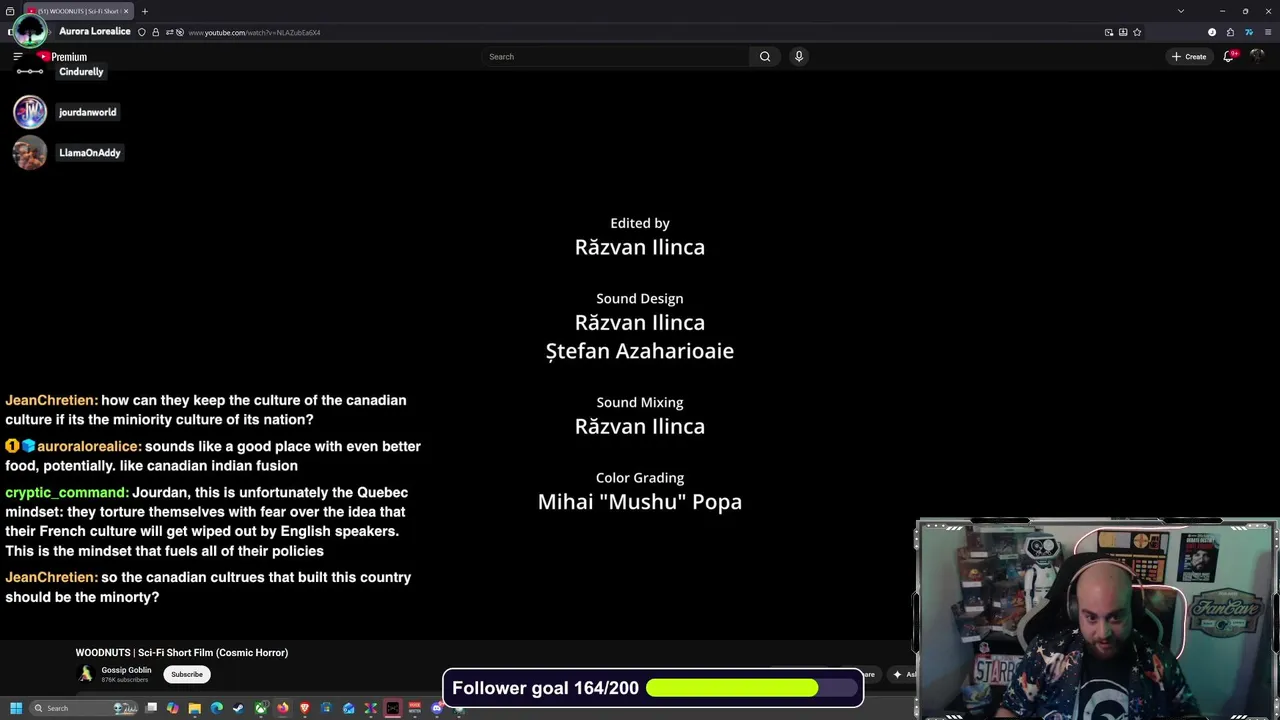Click the 7TV extension icon
The image size is (1280, 720).
click(1248, 32)
